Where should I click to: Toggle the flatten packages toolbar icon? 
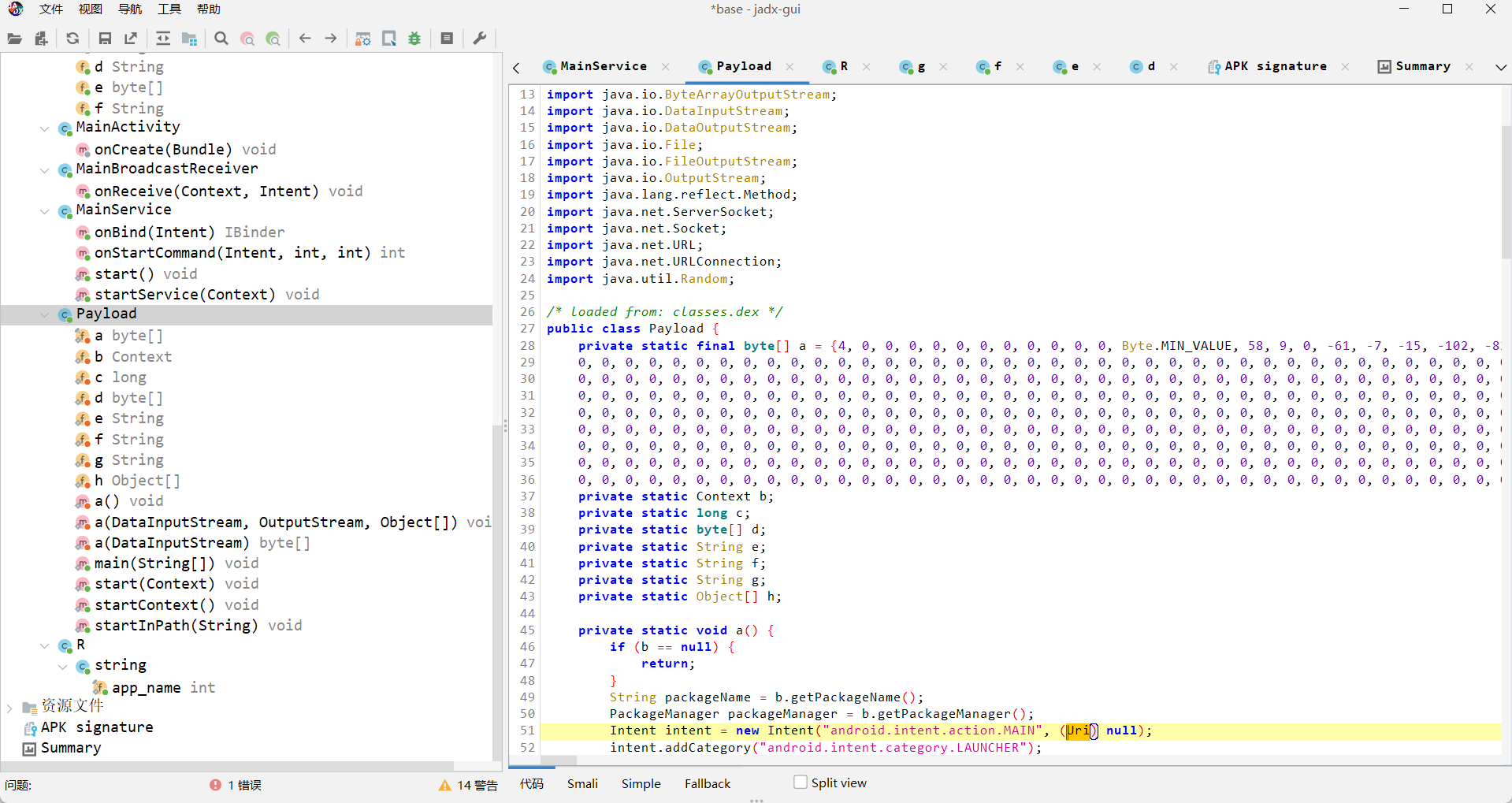(x=189, y=39)
